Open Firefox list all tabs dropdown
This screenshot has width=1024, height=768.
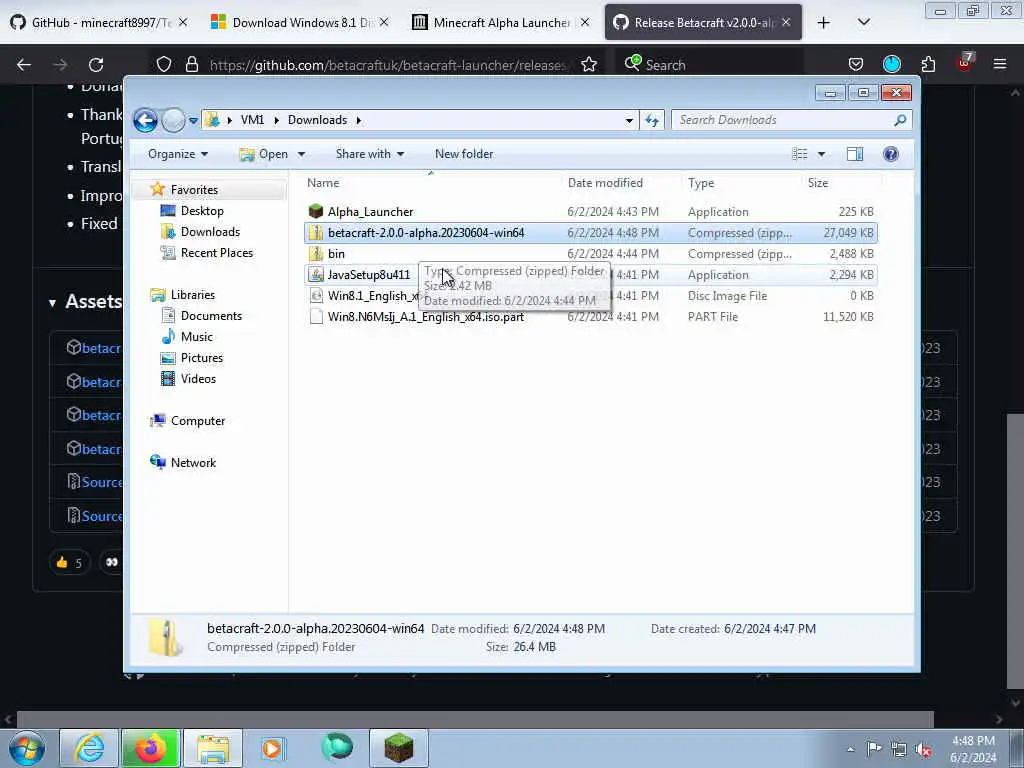pos(863,22)
